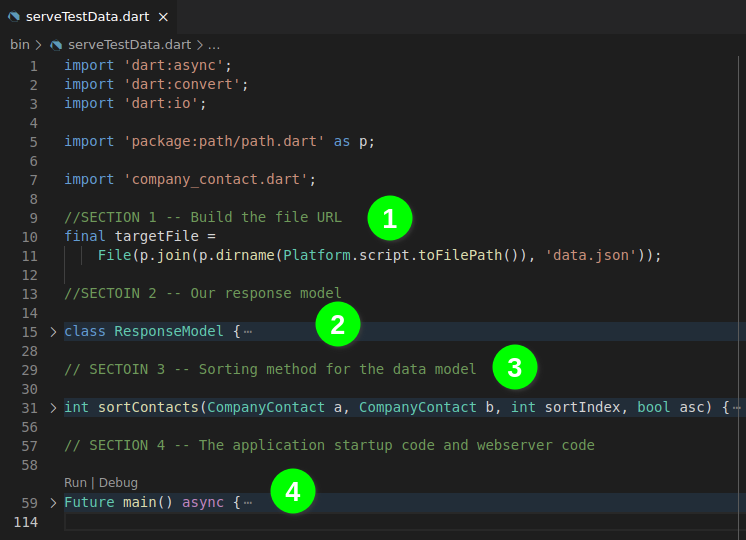Click the 'package:path/path.dart' import string
This screenshot has width=746, height=540.
pyautogui.click(x=224, y=141)
